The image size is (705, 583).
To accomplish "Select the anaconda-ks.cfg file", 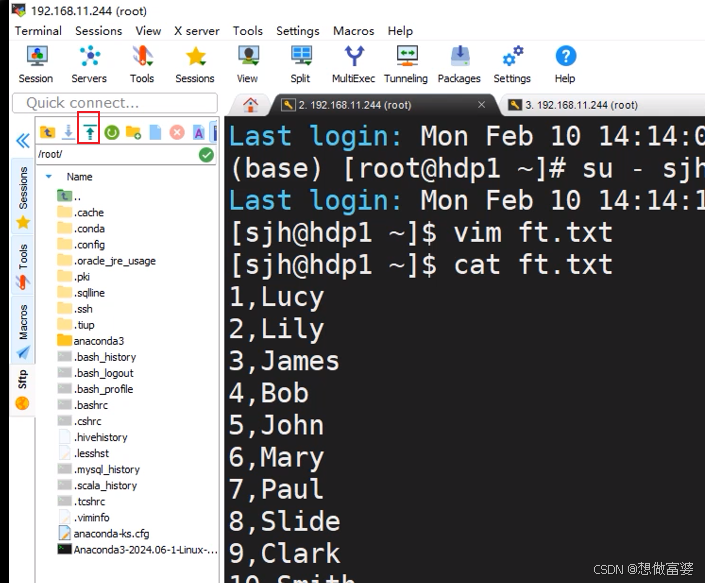I will (103, 534).
